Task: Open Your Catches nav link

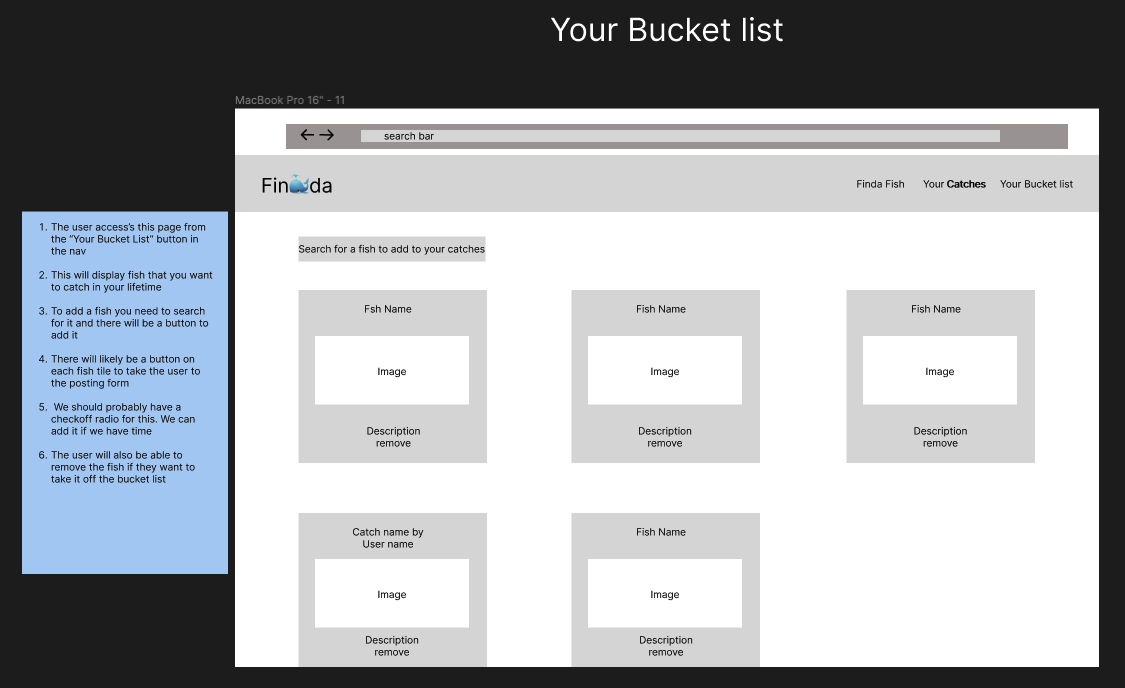Action: [x=954, y=184]
